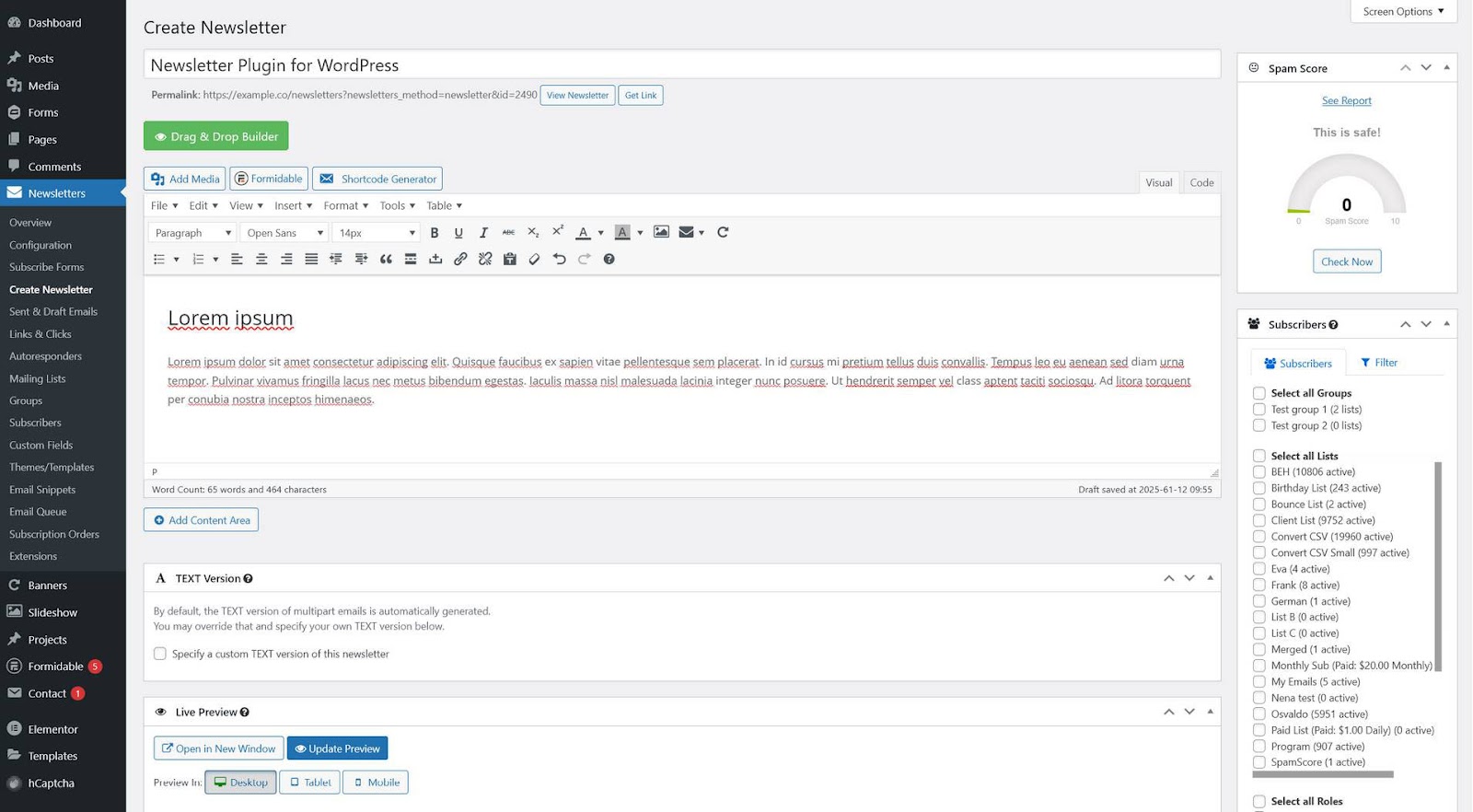Tick Select all Lists checkbox
Viewport: 1473px width, 812px height.
(x=1259, y=456)
